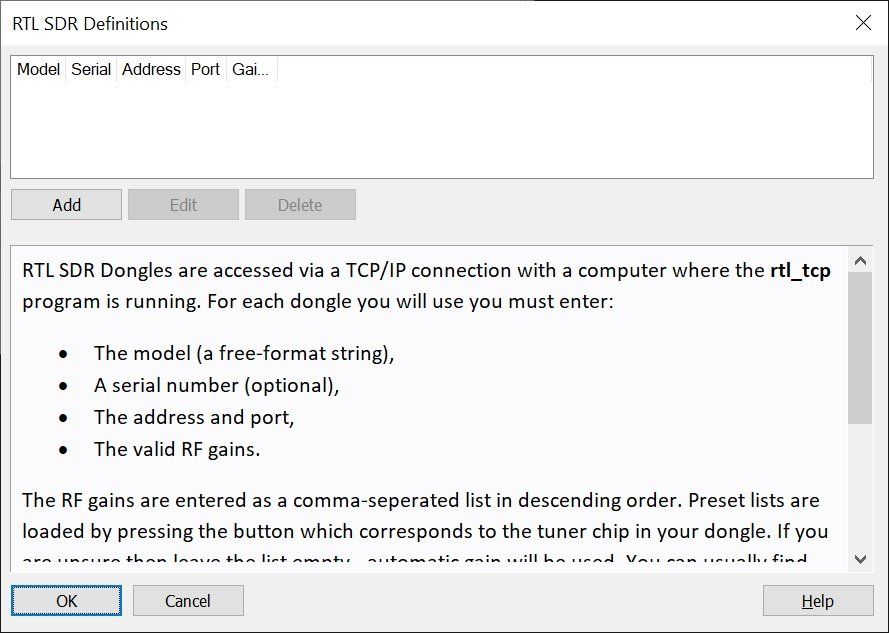The height and width of the screenshot is (633, 889).
Task: Click the Port column header
Action: click(205, 70)
